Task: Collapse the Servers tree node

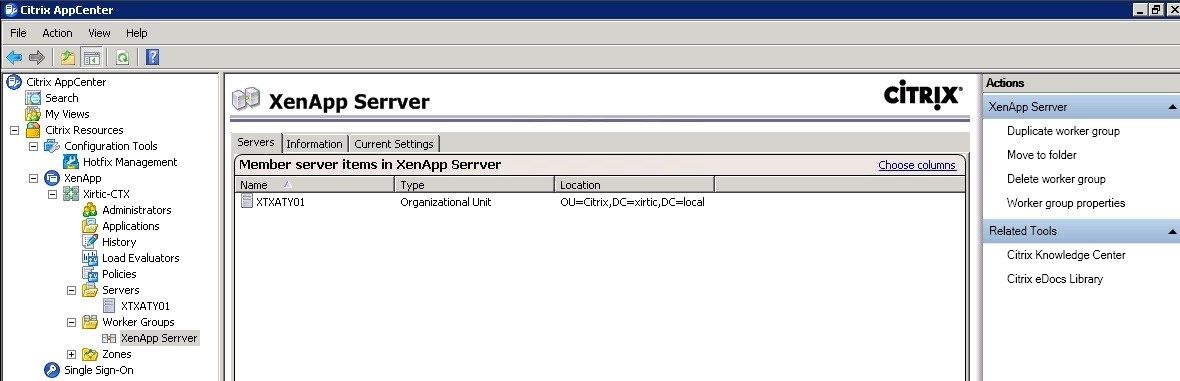Action: [x=71, y=290]
